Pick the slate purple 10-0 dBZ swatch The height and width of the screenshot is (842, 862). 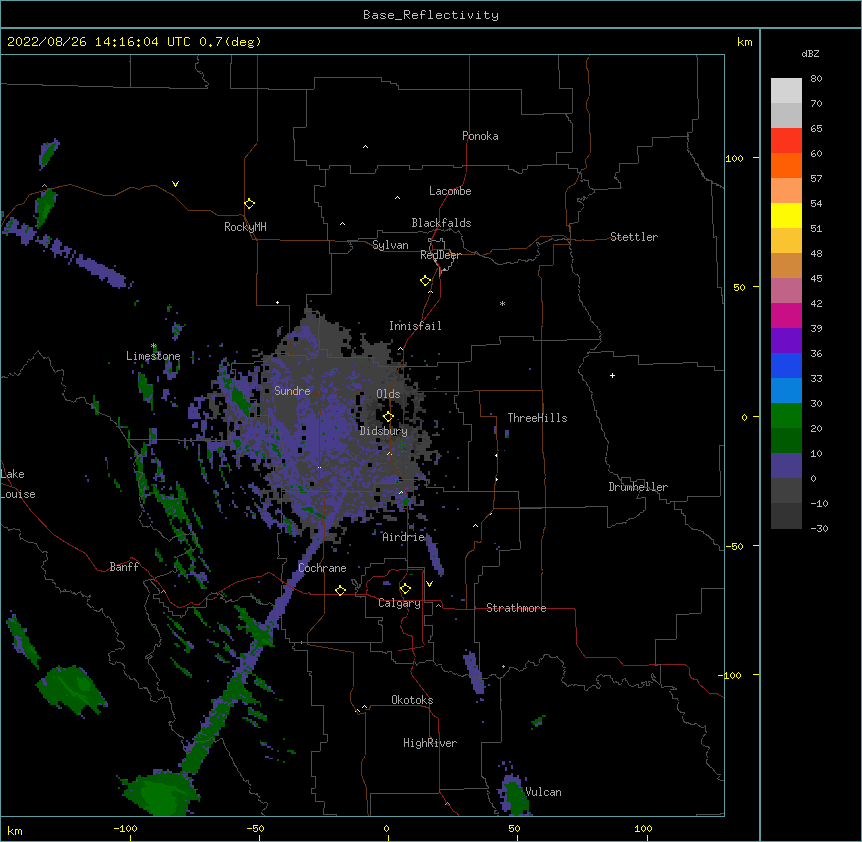(x=786, y=466)
